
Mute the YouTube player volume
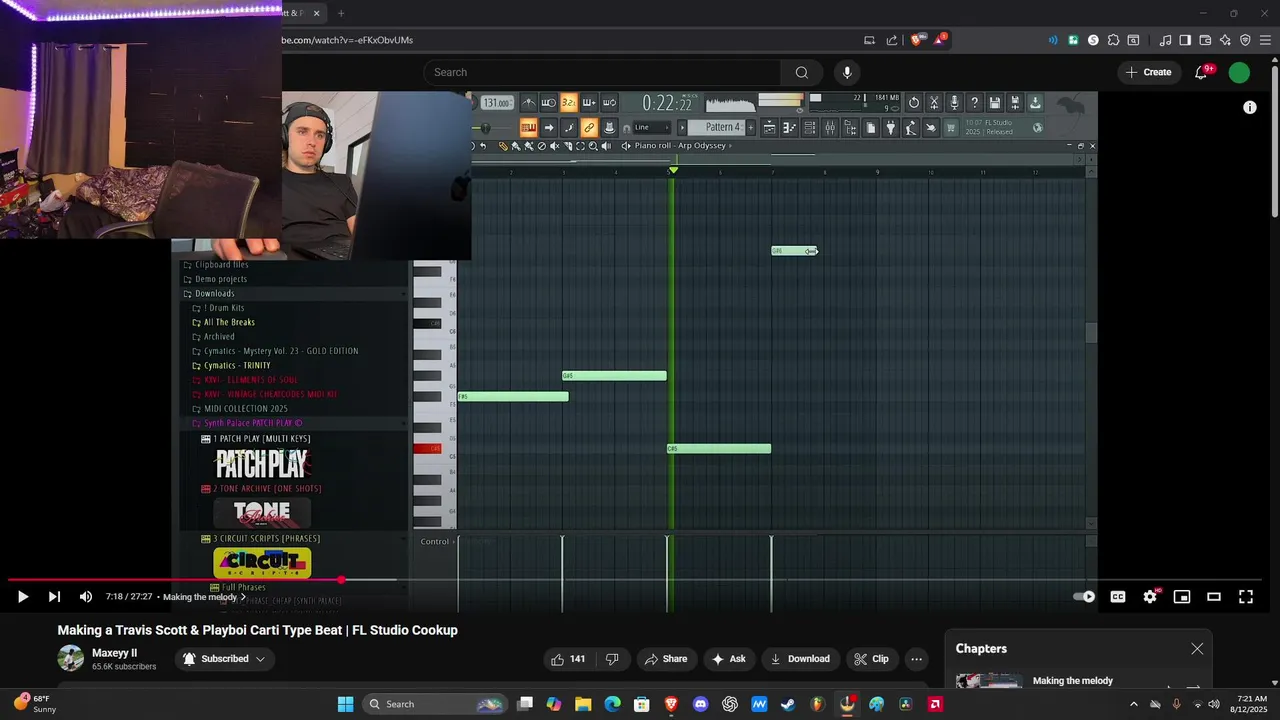click(86, 597)
